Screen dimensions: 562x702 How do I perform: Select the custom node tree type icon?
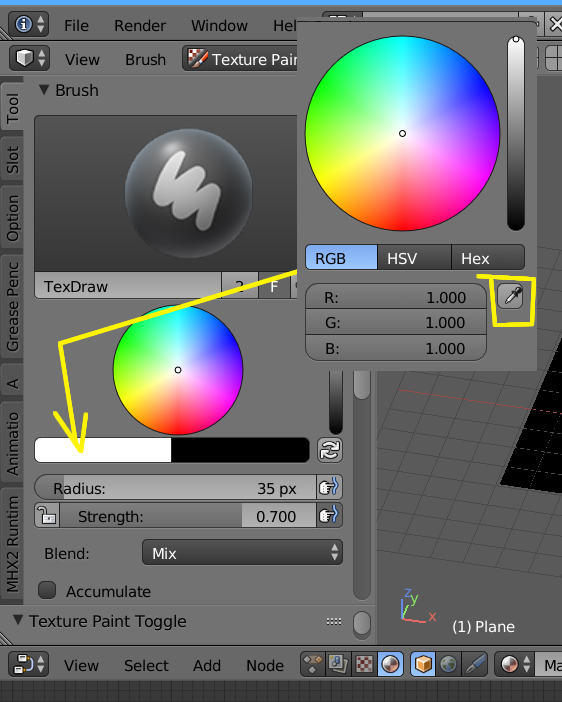(313, 664)
